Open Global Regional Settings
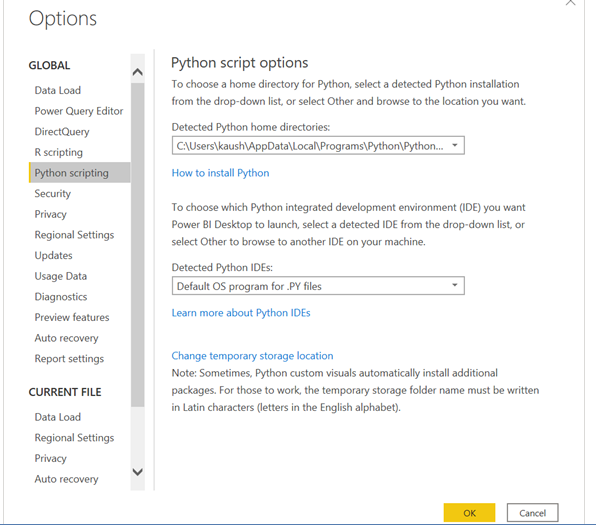 coord(74,235)
